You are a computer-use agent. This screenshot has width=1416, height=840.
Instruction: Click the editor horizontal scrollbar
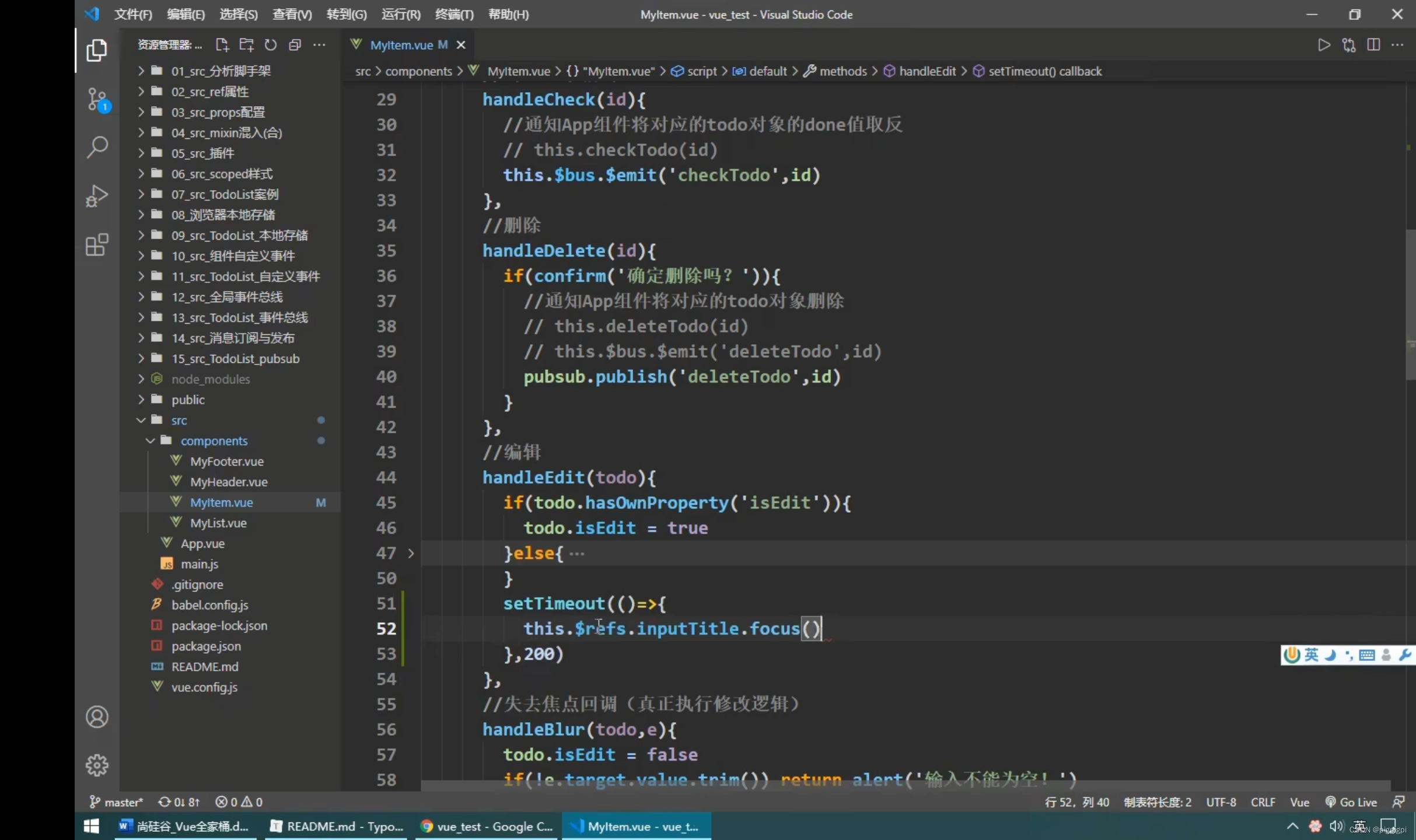(905, 786)
